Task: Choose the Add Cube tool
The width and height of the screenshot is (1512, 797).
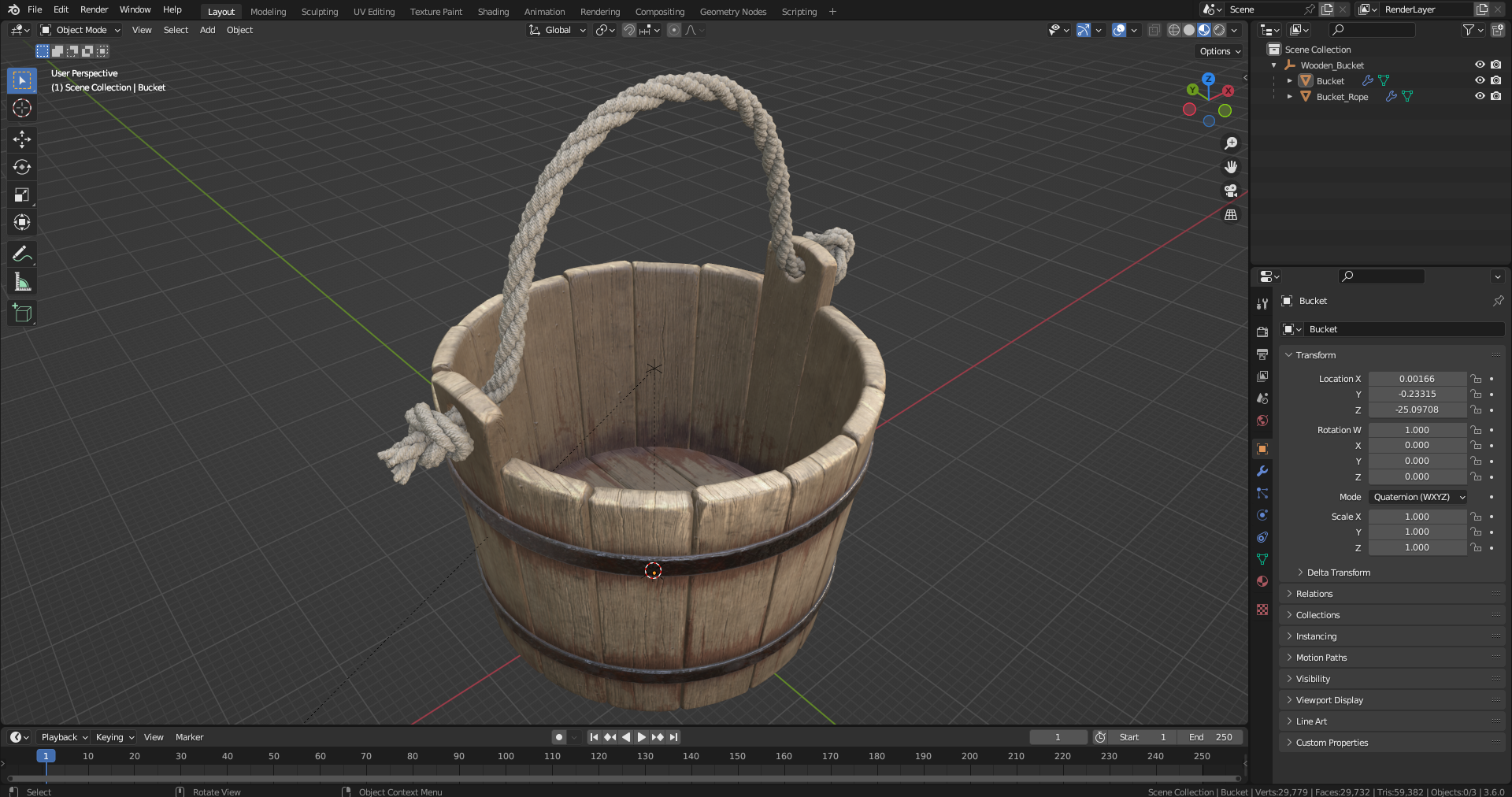Action: tap(22, 313)
